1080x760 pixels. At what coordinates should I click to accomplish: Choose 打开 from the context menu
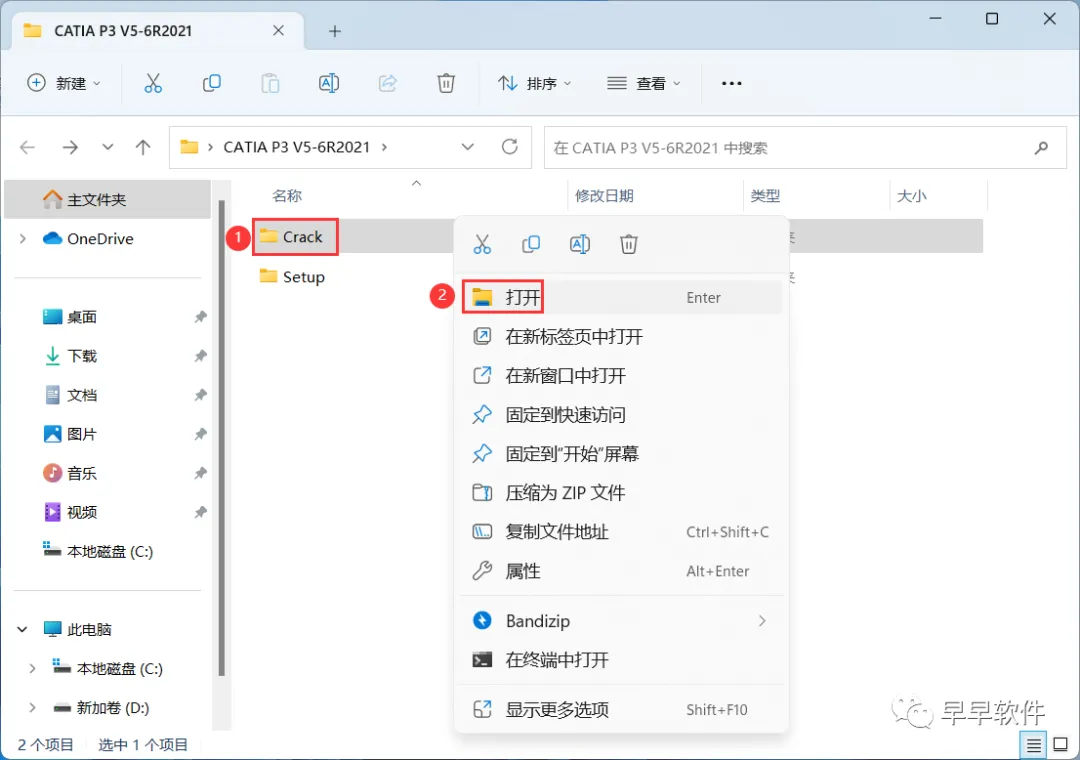(x=621, y=297)
